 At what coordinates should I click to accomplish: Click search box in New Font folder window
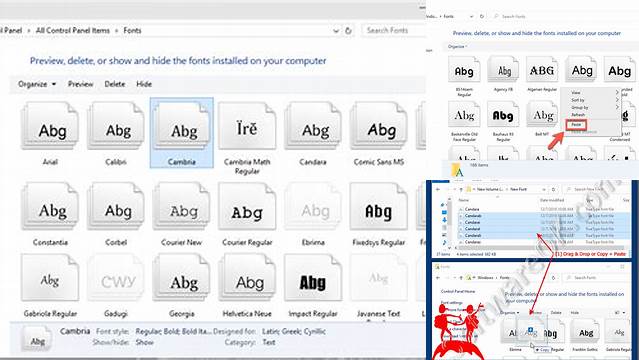pyautogui.click(x=596, y=189)
